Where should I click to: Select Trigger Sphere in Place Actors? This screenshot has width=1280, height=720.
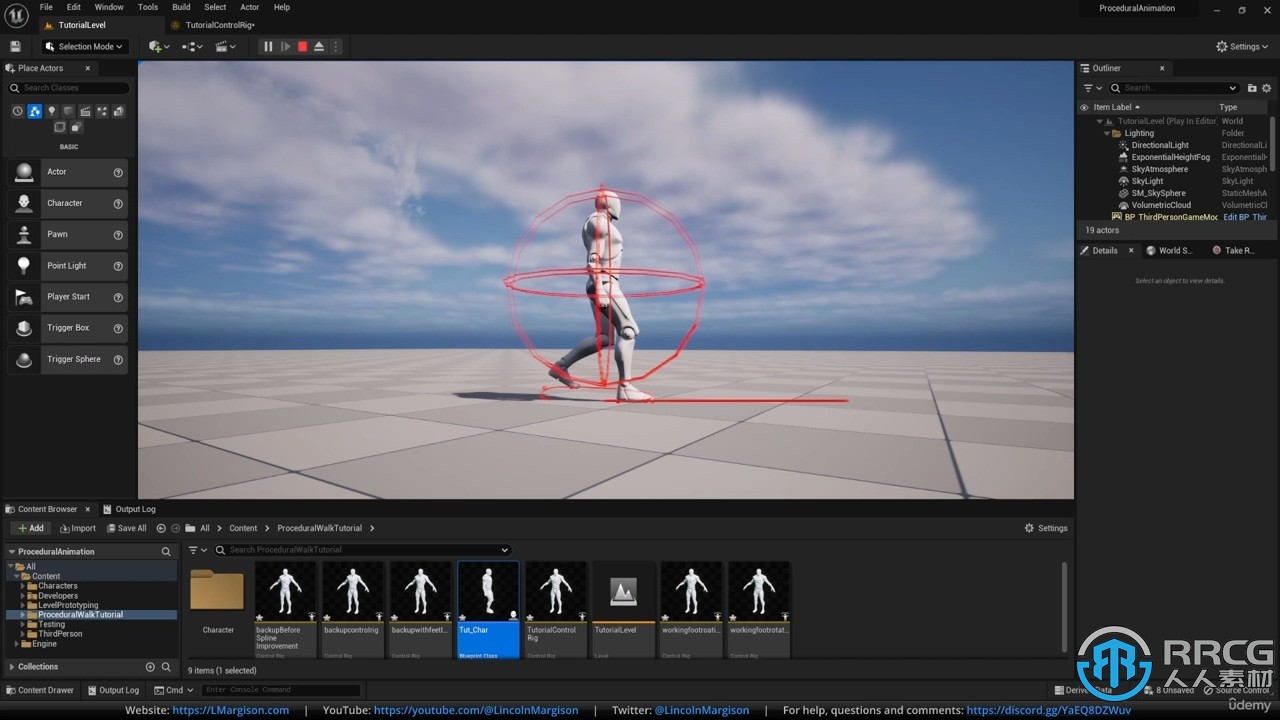tap(68, 359)
